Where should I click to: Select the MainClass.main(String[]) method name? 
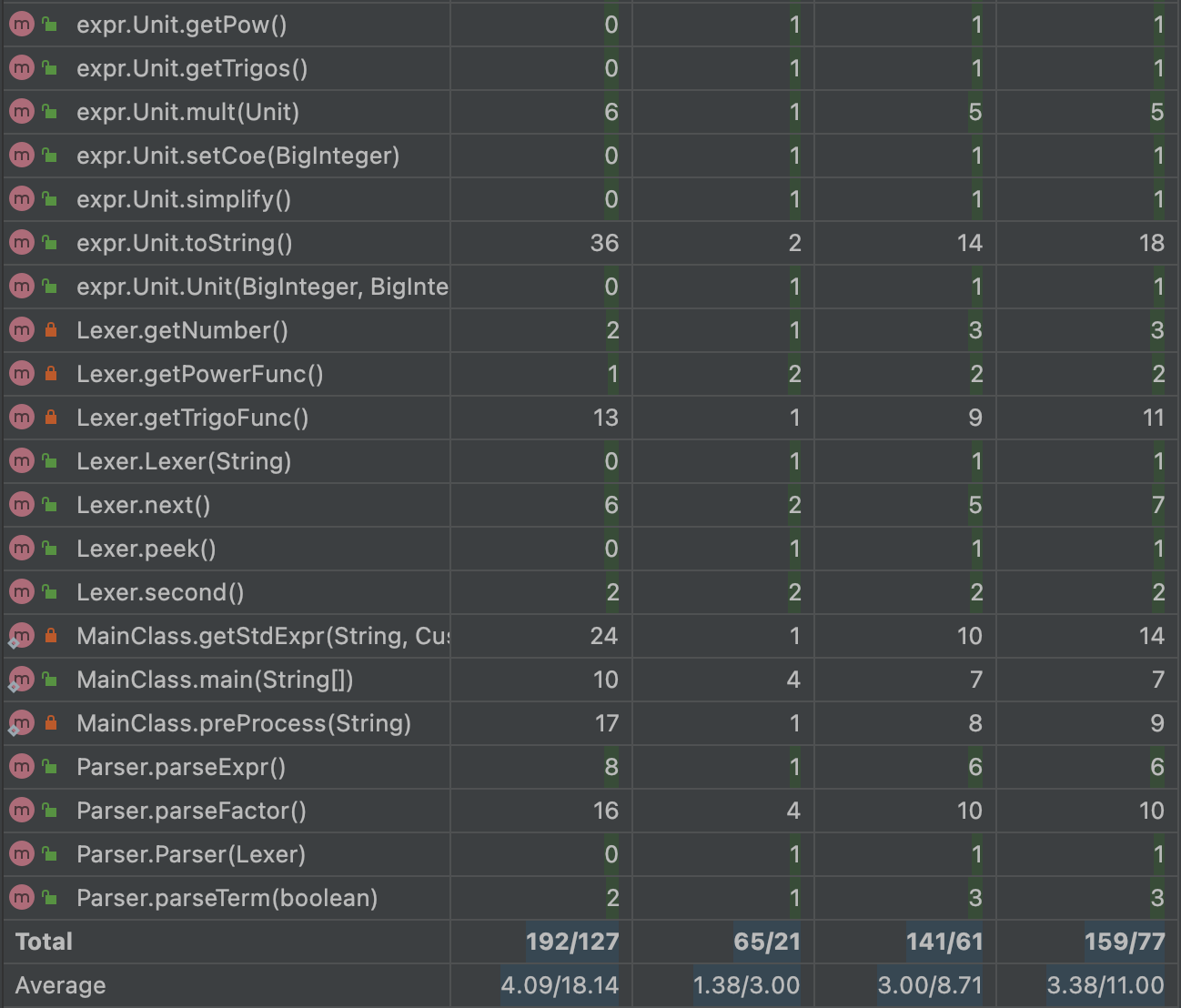[x=215, y=680]
